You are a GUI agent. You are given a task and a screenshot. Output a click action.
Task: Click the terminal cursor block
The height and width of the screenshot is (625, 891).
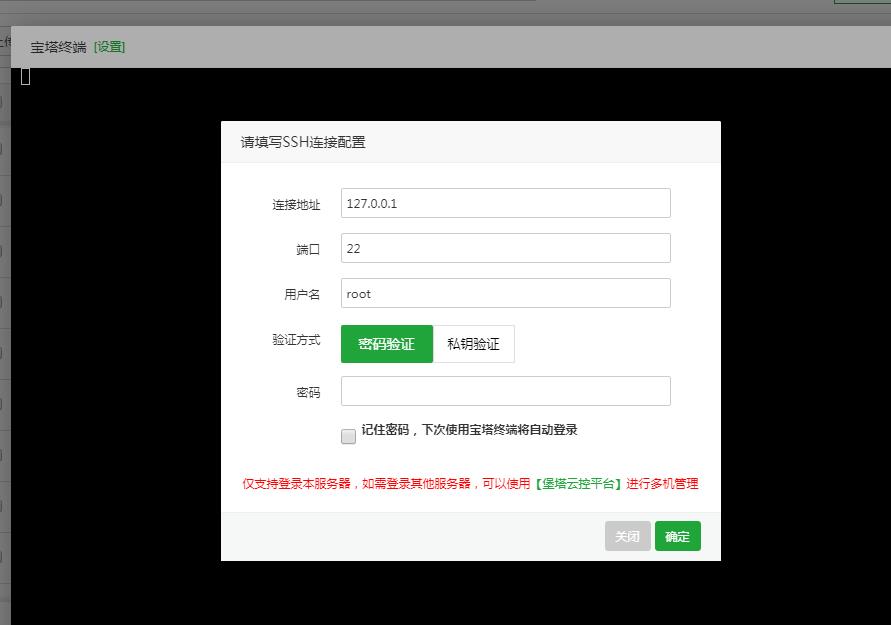(x=26, y=77)
